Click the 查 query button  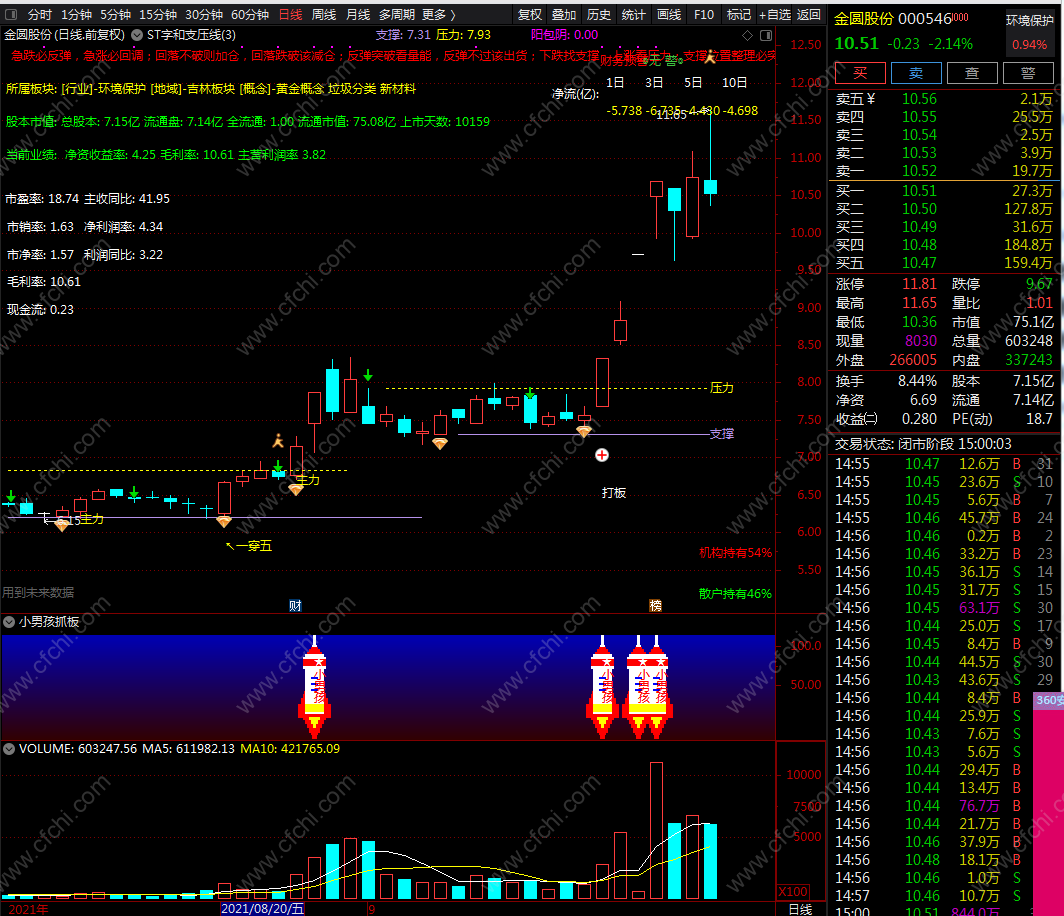point(972,73)
